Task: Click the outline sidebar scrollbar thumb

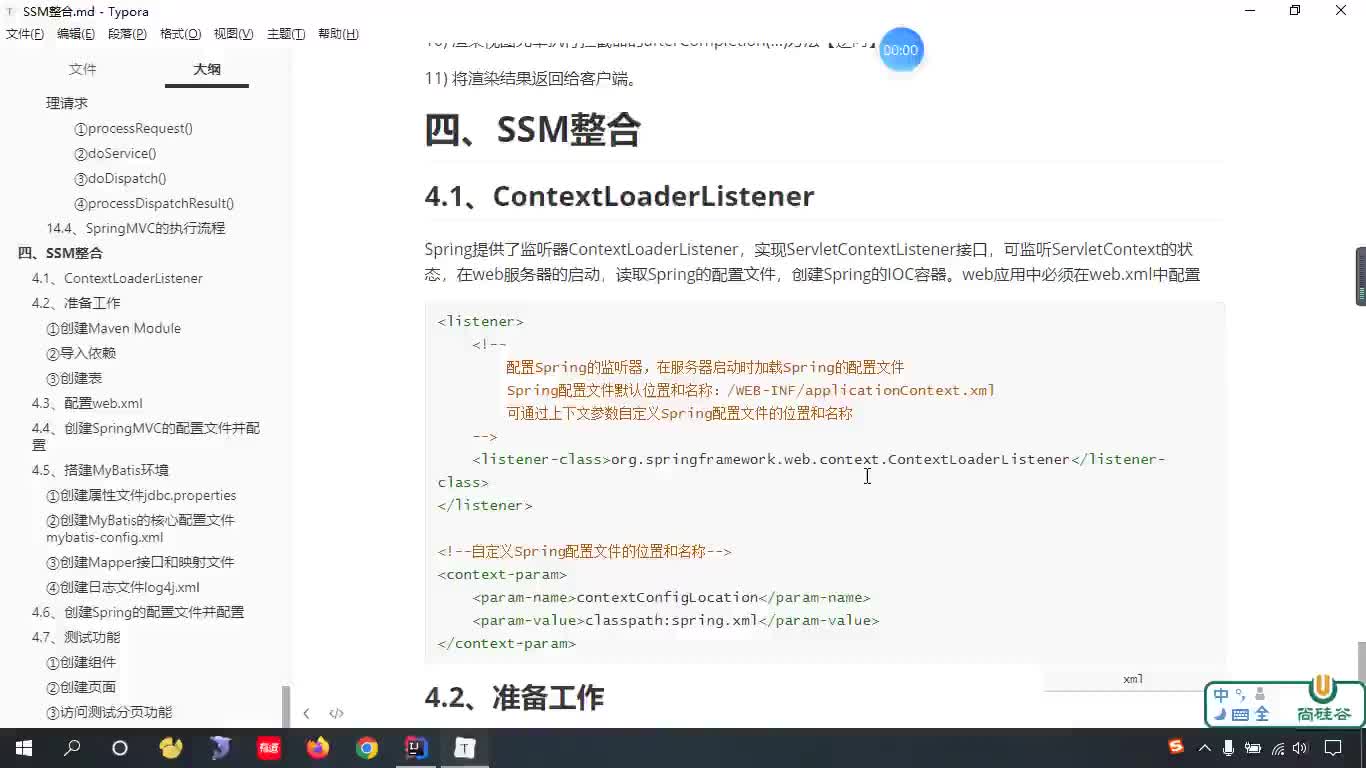Action: point(286,706)
